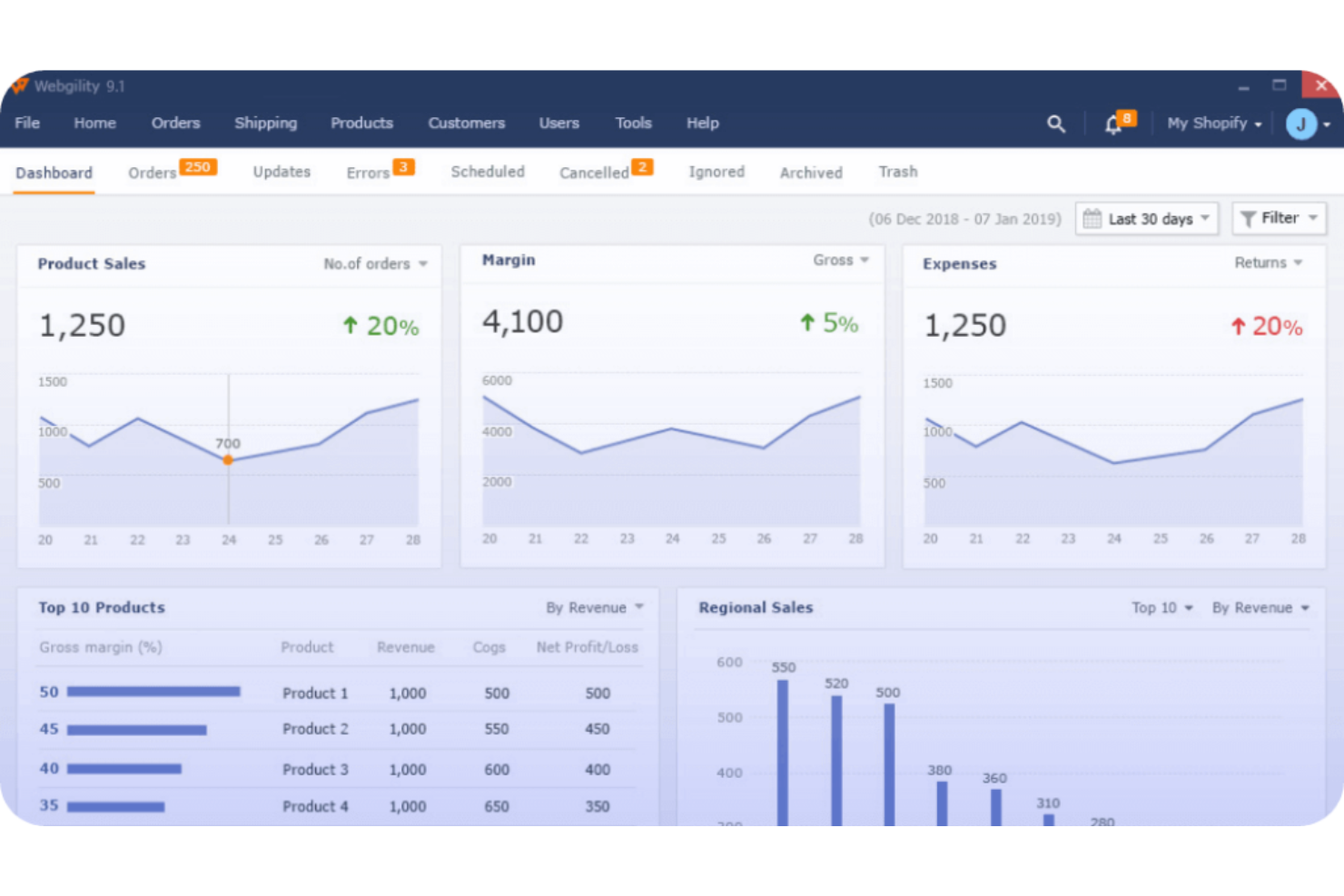This screenshot has width=1344, height=896.
Task: Expand By Revenue dropdown in Top 10 Products
Action: pyautogui.click(x=595, y=608)
